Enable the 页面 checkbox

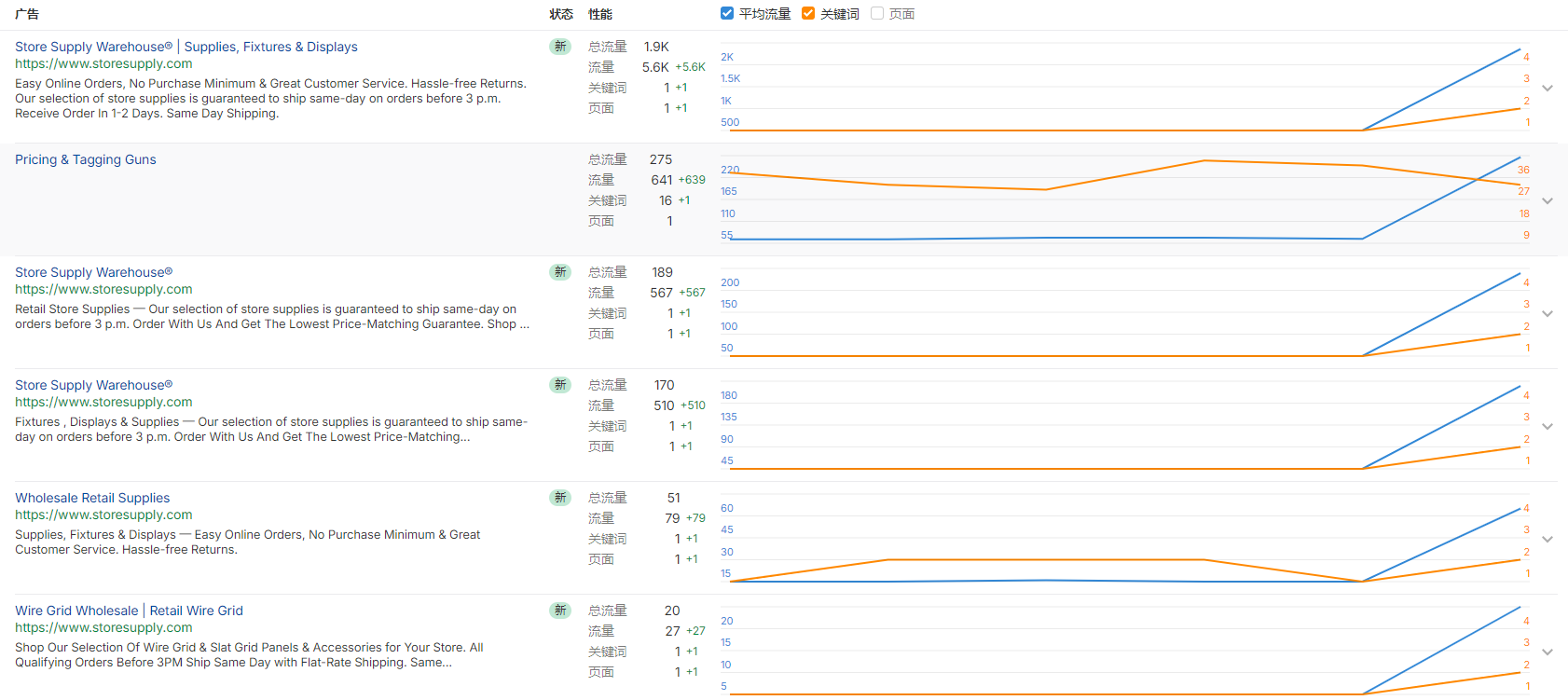point(877,14)
